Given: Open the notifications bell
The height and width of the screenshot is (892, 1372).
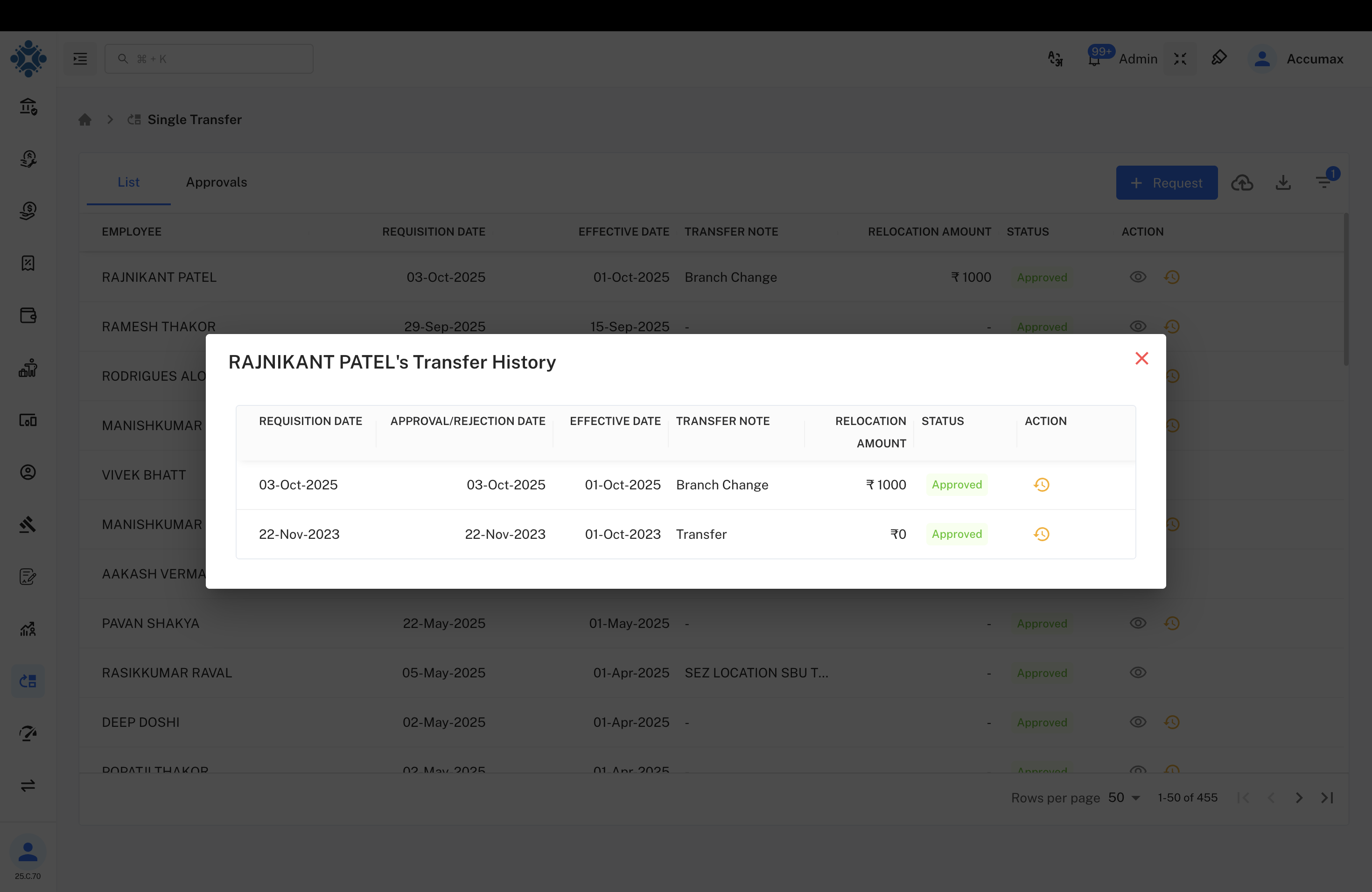Looking at the screenshot, I should tap(1094, 59).
